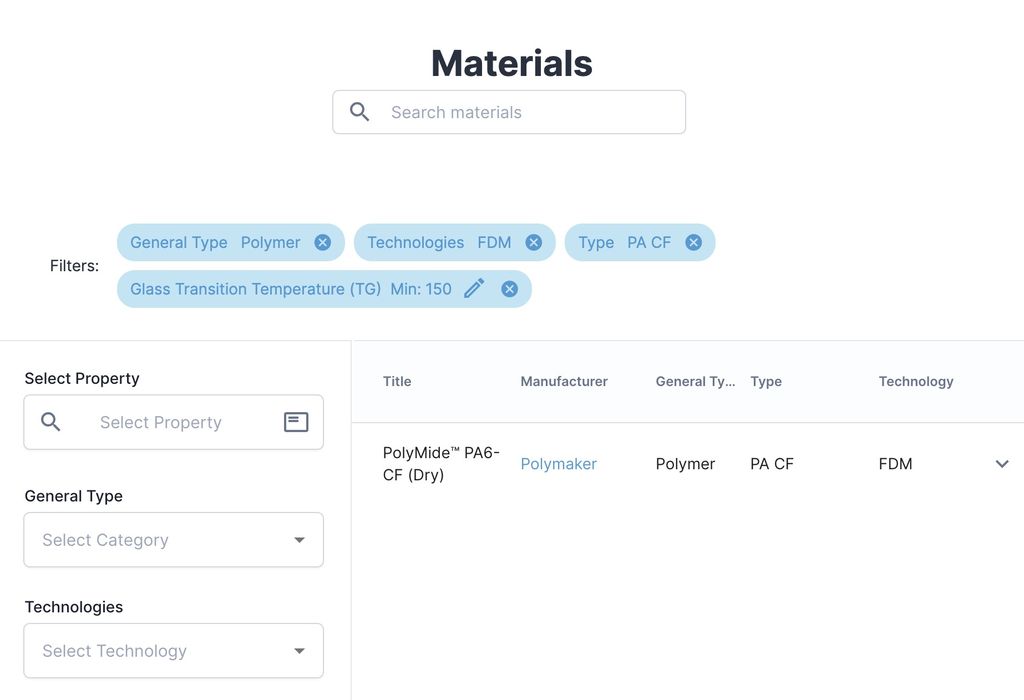Screen dimensions: 1024x700
Task: Remove the Technologies FDM filter chip
Action: (x=533, y=243)
